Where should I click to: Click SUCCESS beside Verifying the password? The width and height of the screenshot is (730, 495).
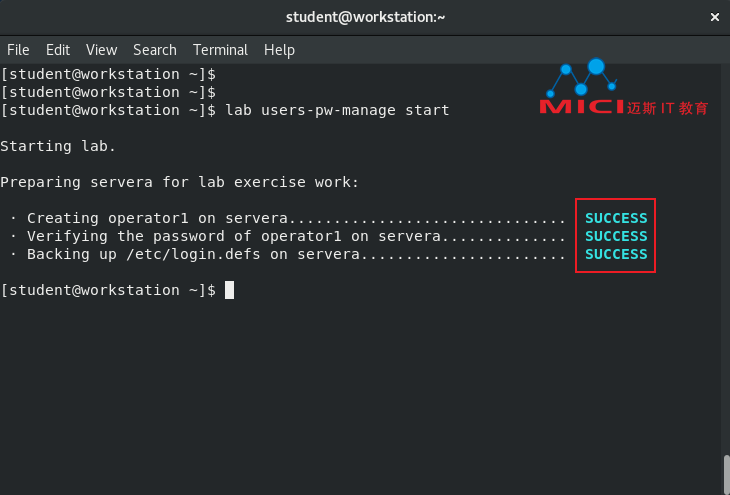(x=616, y=237)
